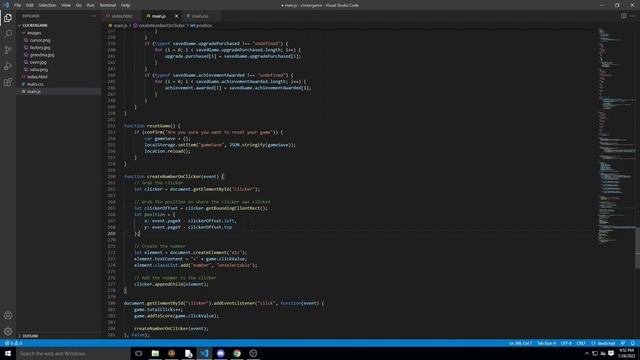The image size is (640, 360).
Task: Open the Go menu
Action: point(78,5)
